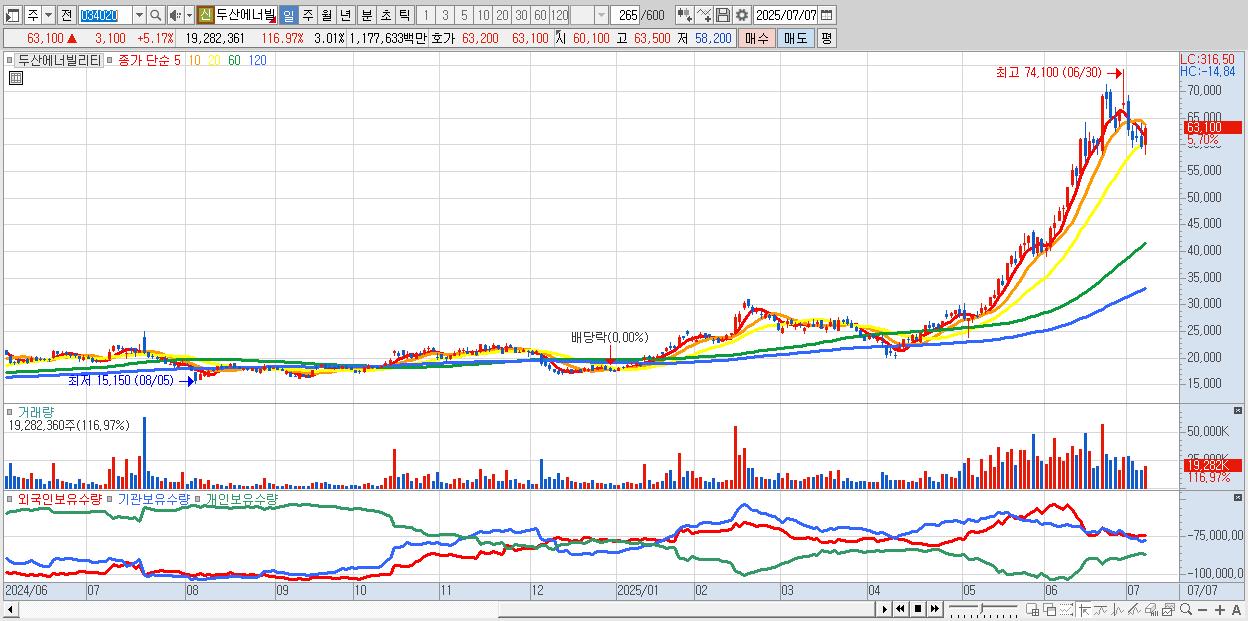Click the speaker sound icon

point(175,15)
